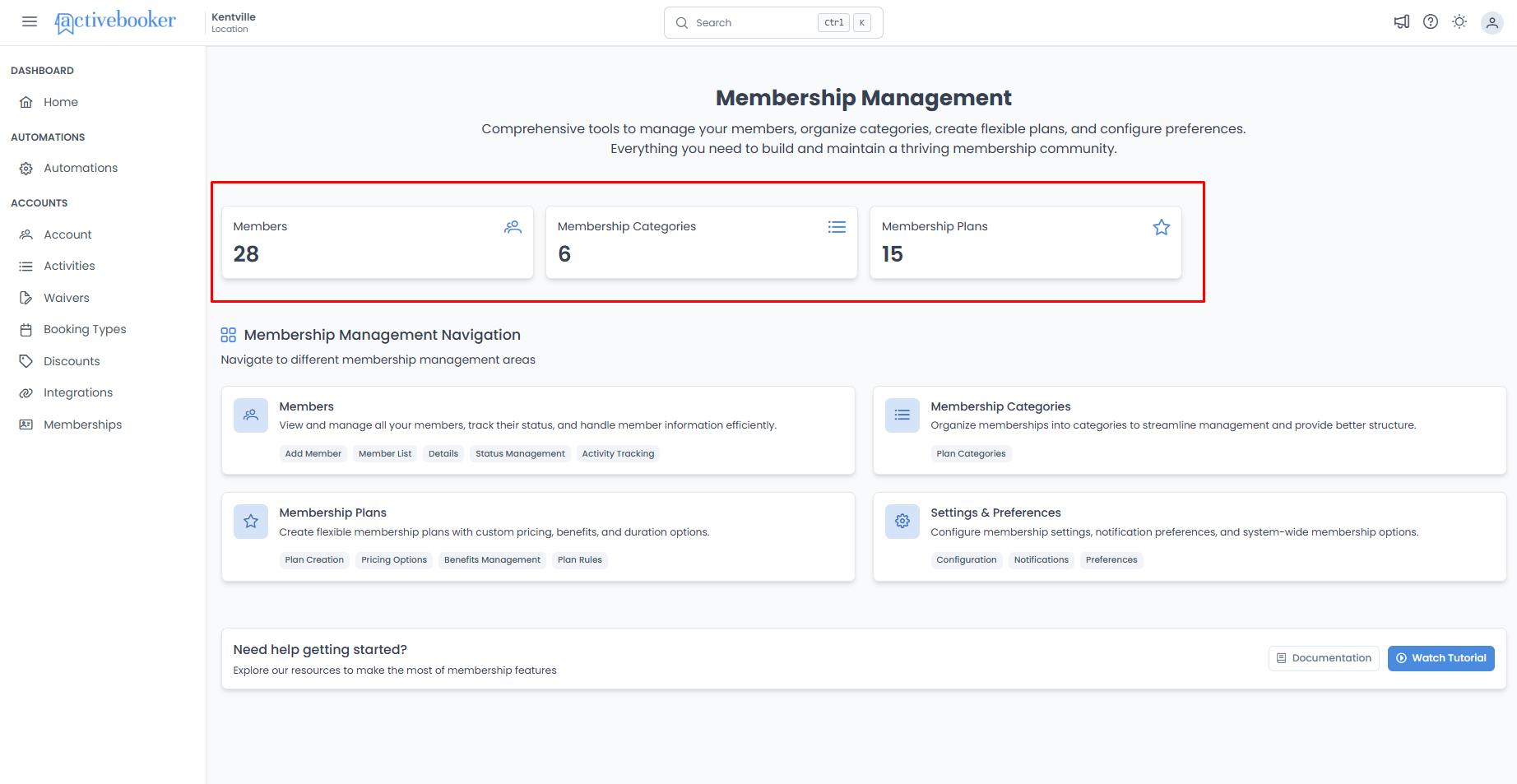Focus the Search input field
1517x784 pixels.
[x=773, y=23]
